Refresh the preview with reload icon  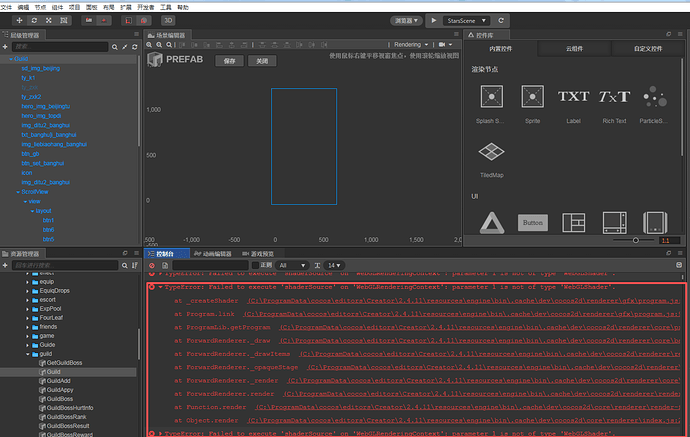tap(501, 21)
